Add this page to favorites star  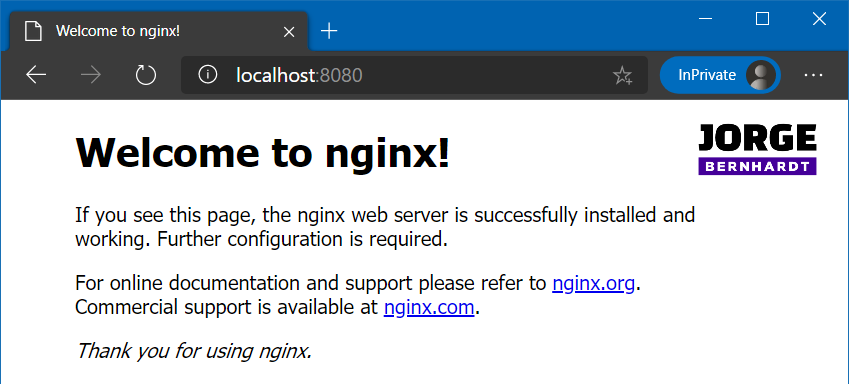pyautogui.click(x=623, y=76)
